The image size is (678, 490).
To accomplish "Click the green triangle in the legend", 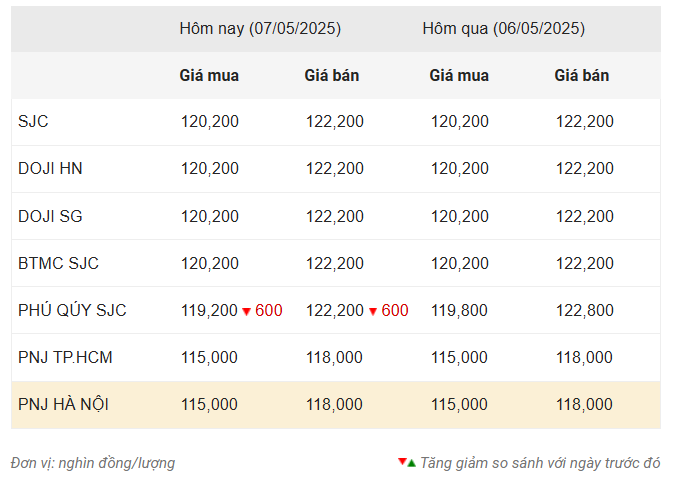I will [412, 463].
